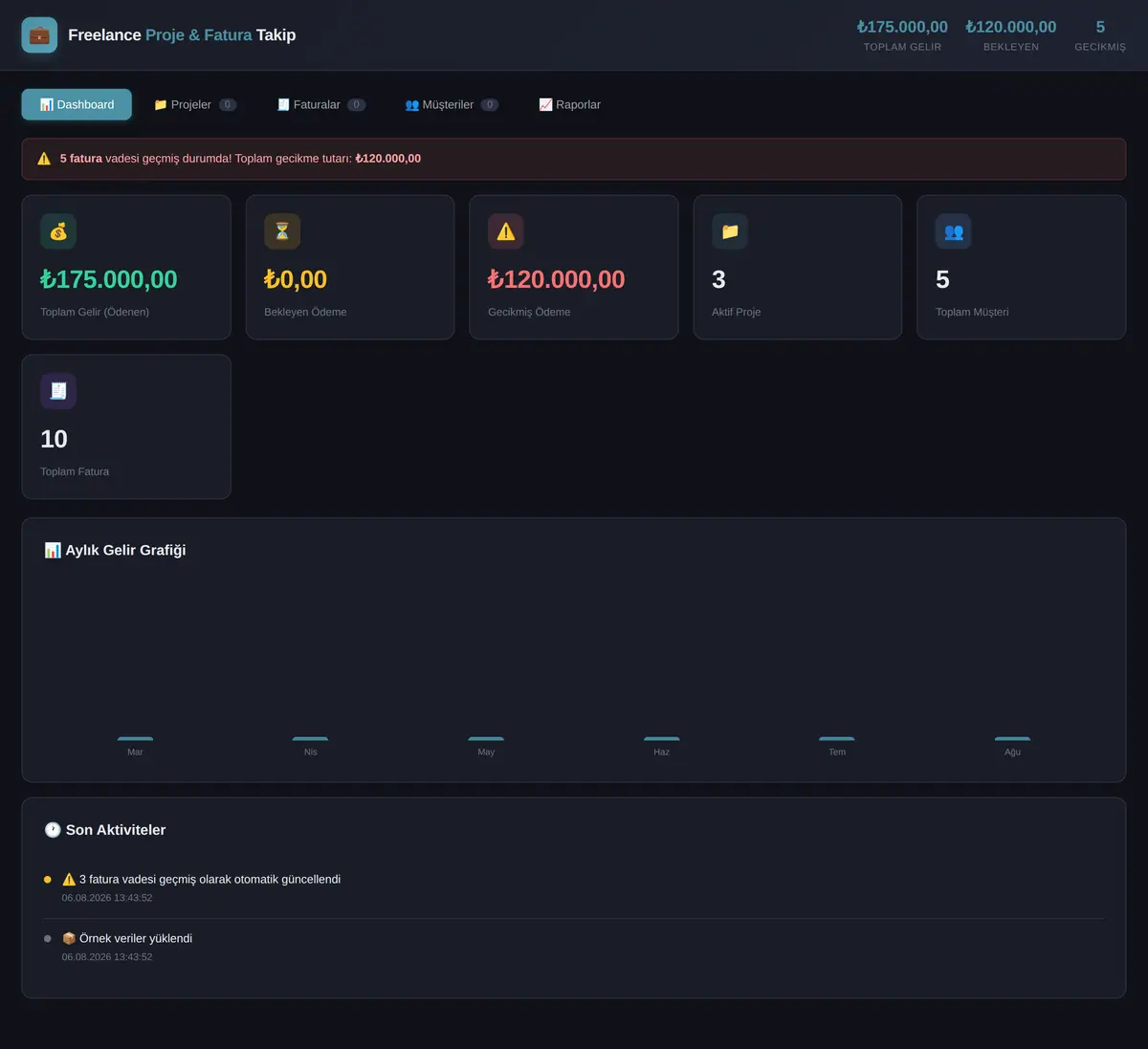
Task: Select the Tem bar in the chart
Action: 837,739
